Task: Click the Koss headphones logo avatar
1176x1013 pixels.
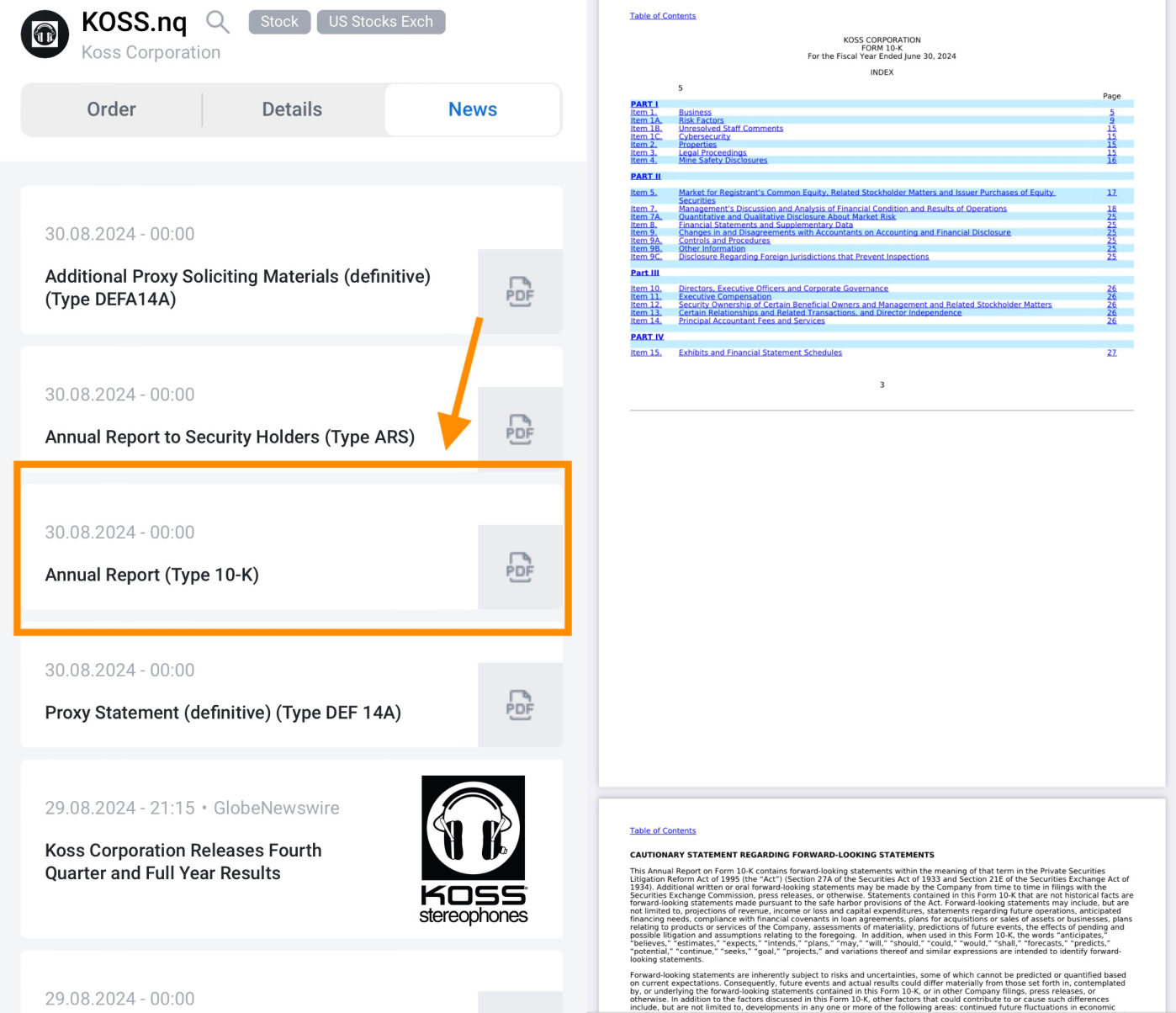Action: 45,34
